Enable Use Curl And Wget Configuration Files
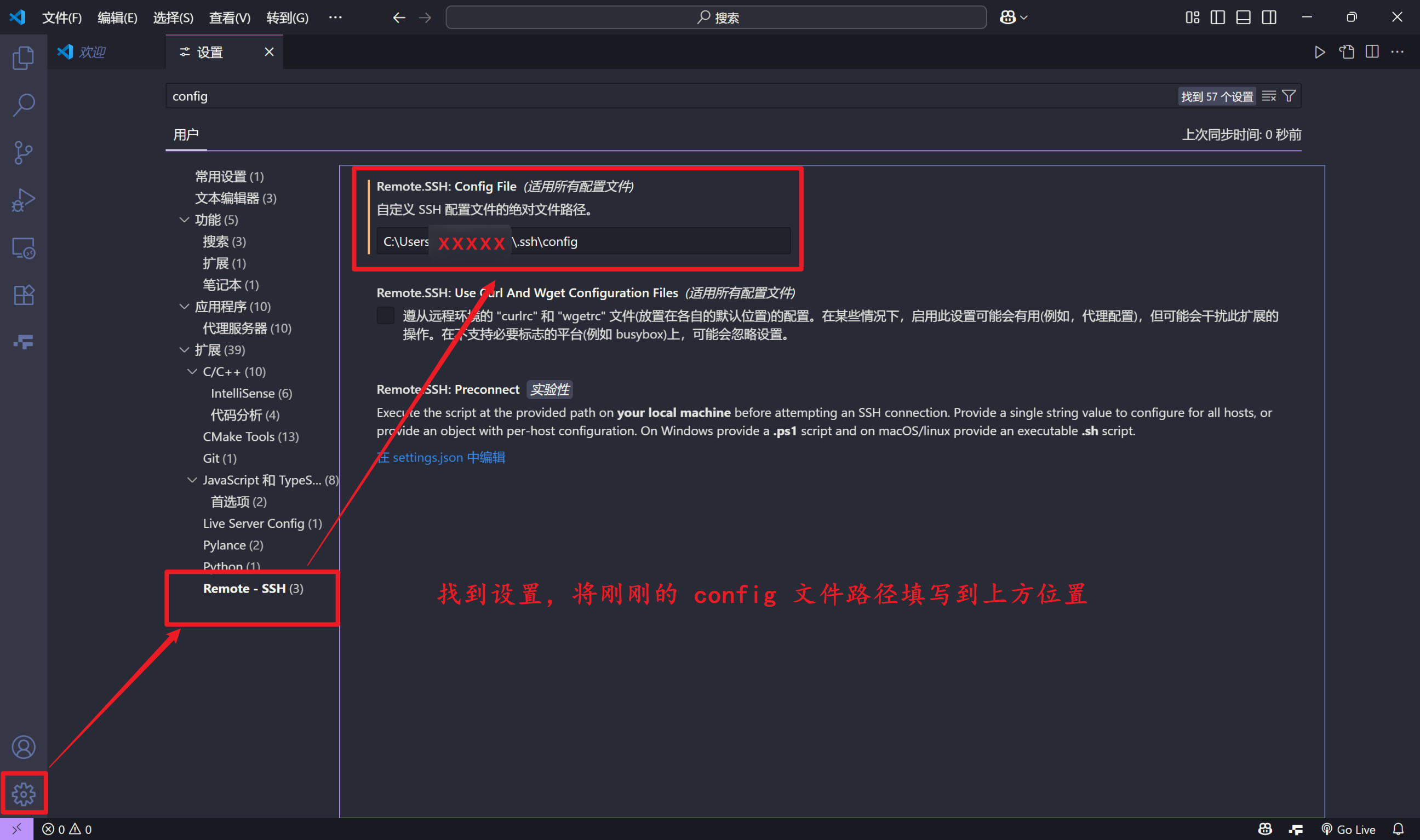Viewport: 1420px width, 840px height. click(386, 315)
